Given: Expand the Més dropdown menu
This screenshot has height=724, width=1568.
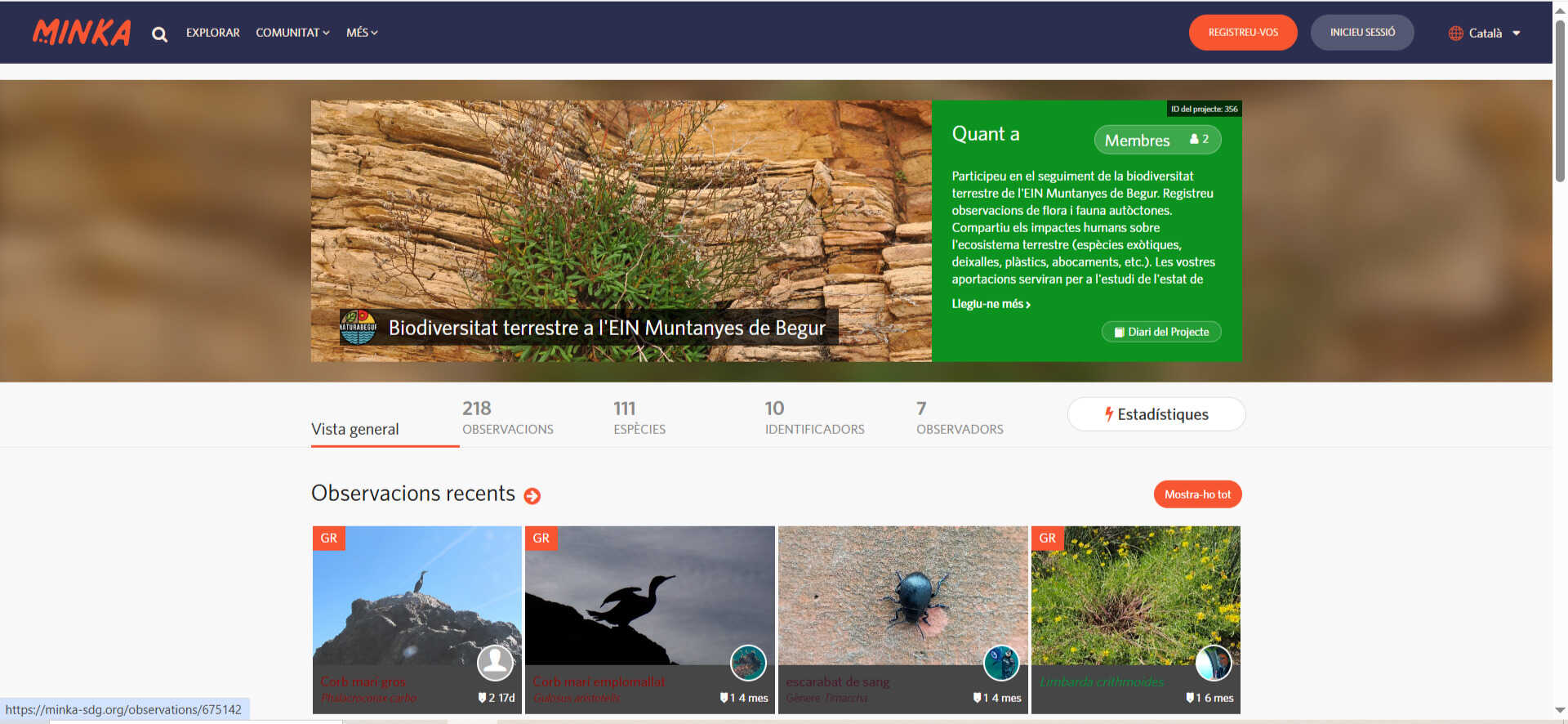Looking at the screenshot, I should [362, 33].
